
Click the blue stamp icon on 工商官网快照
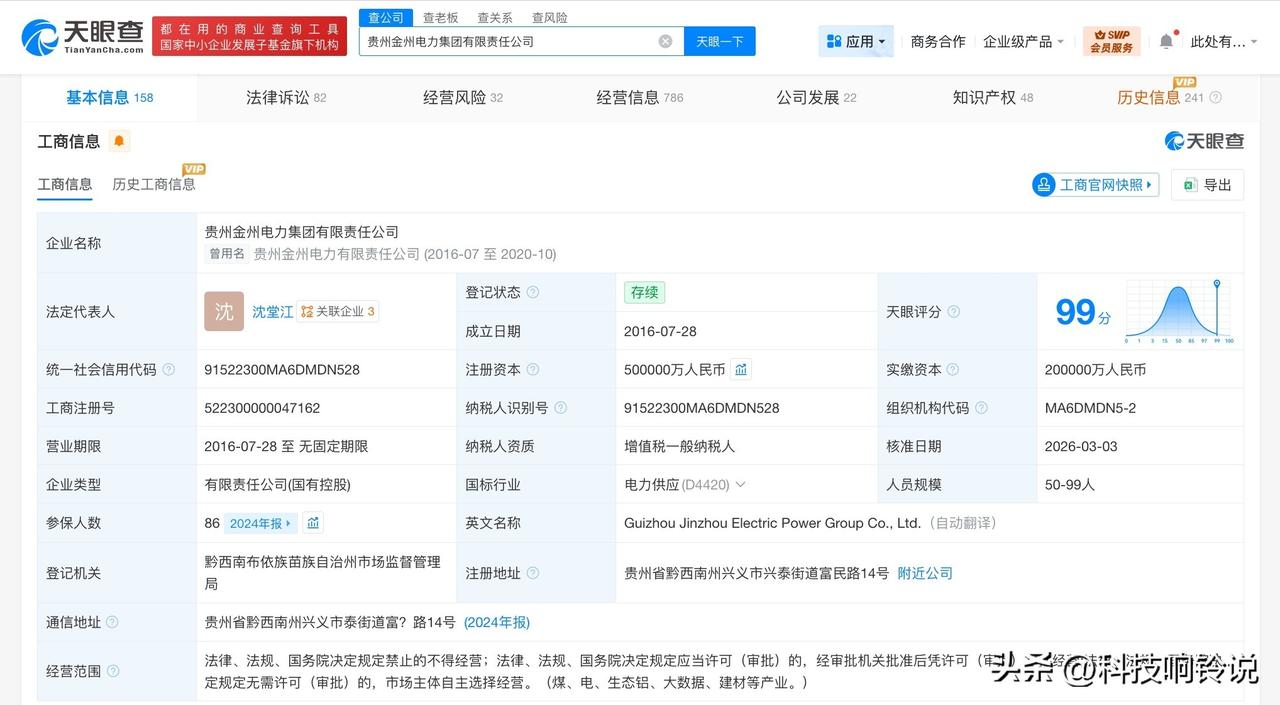click(1044, 184)
